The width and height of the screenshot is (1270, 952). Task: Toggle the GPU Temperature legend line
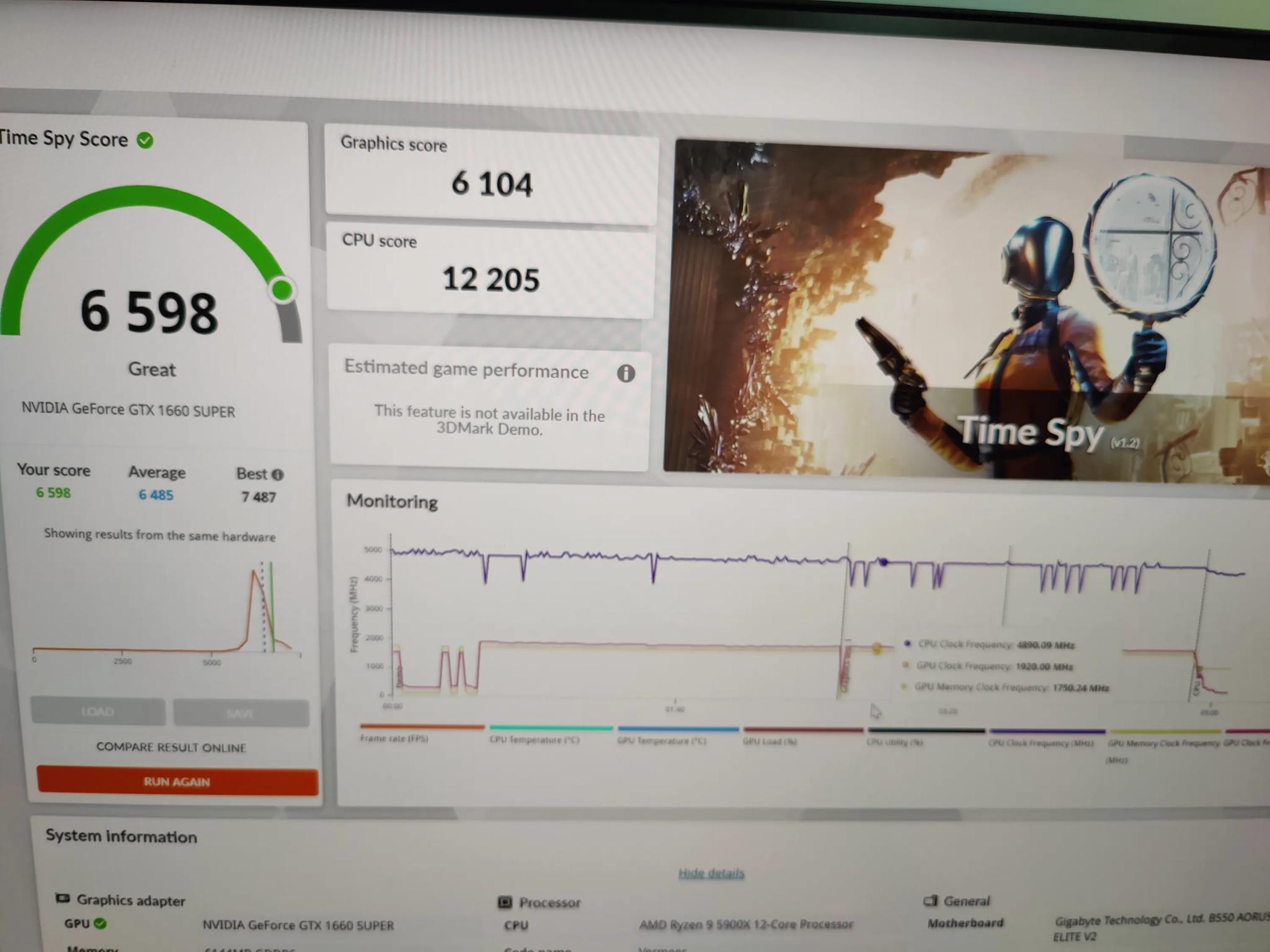coord(678,729)
